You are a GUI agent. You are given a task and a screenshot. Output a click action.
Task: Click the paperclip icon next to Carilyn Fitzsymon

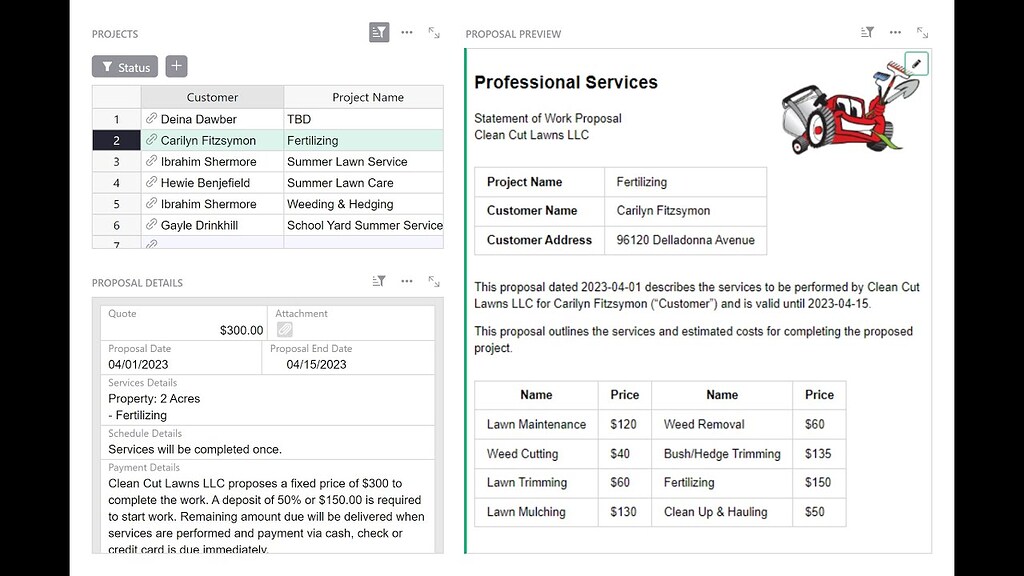[152, 140]
